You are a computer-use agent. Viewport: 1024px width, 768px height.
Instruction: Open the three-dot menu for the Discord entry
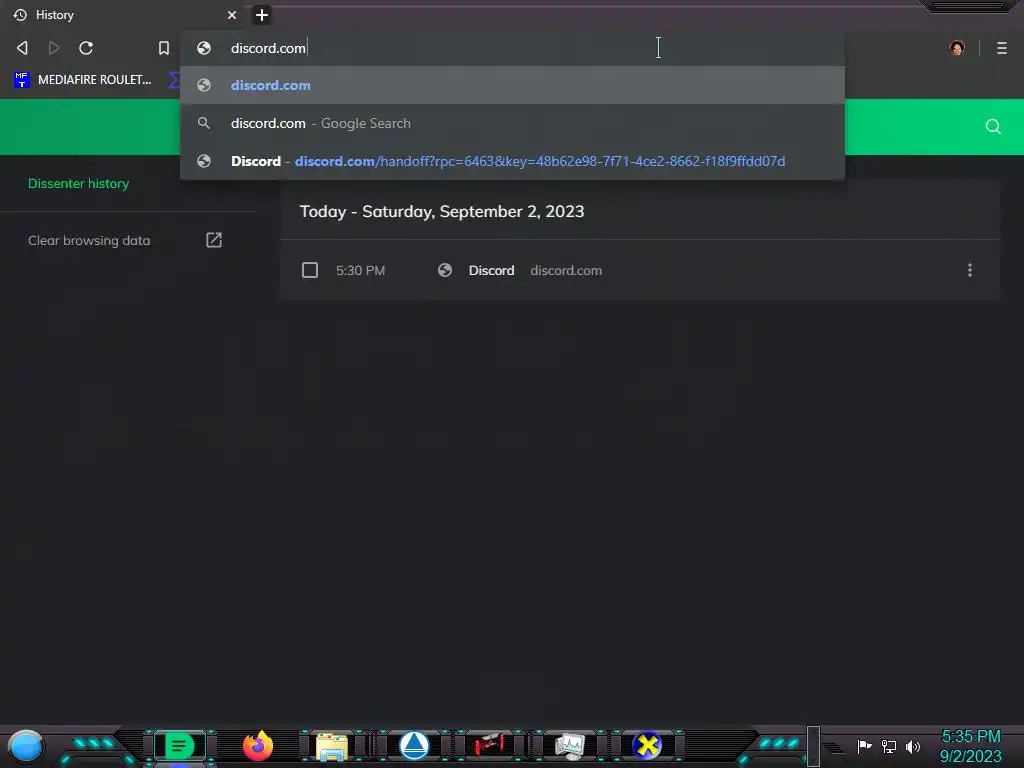tap(970, 270)
